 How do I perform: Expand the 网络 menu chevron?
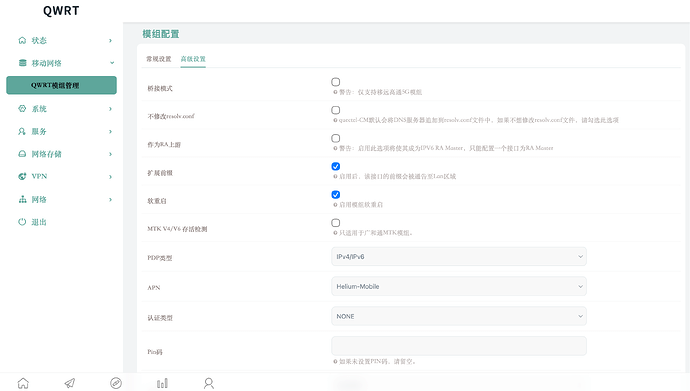(x=110, y=199)
